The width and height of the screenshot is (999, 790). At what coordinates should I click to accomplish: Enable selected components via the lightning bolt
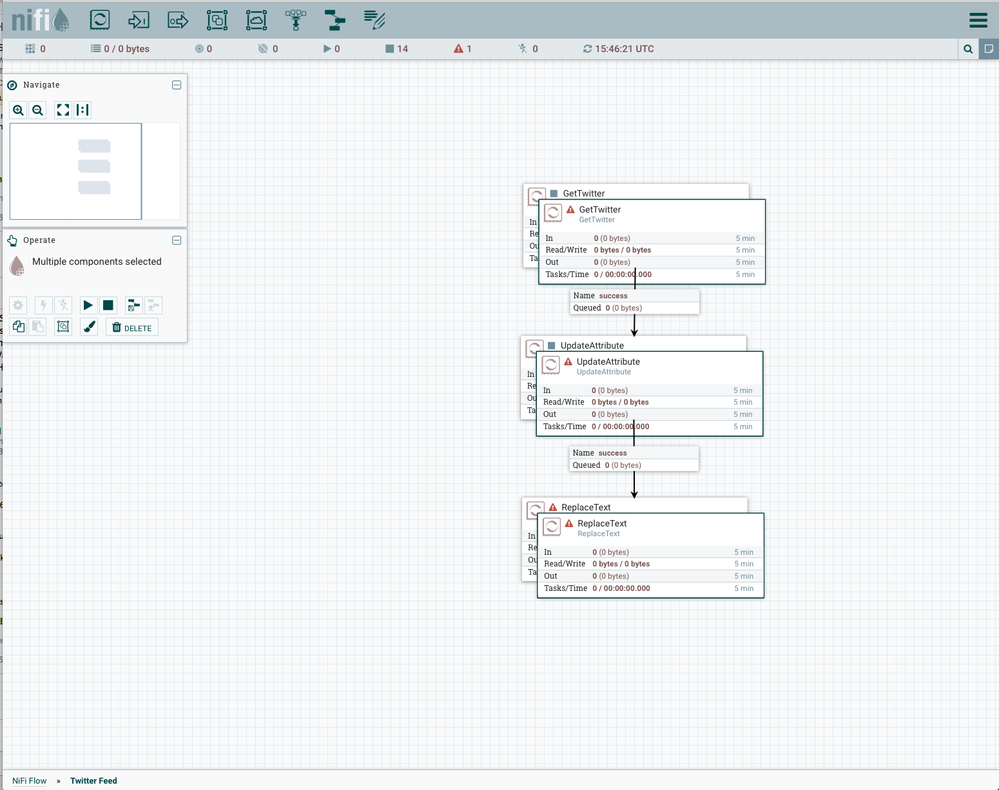click(x=44, y=305)
